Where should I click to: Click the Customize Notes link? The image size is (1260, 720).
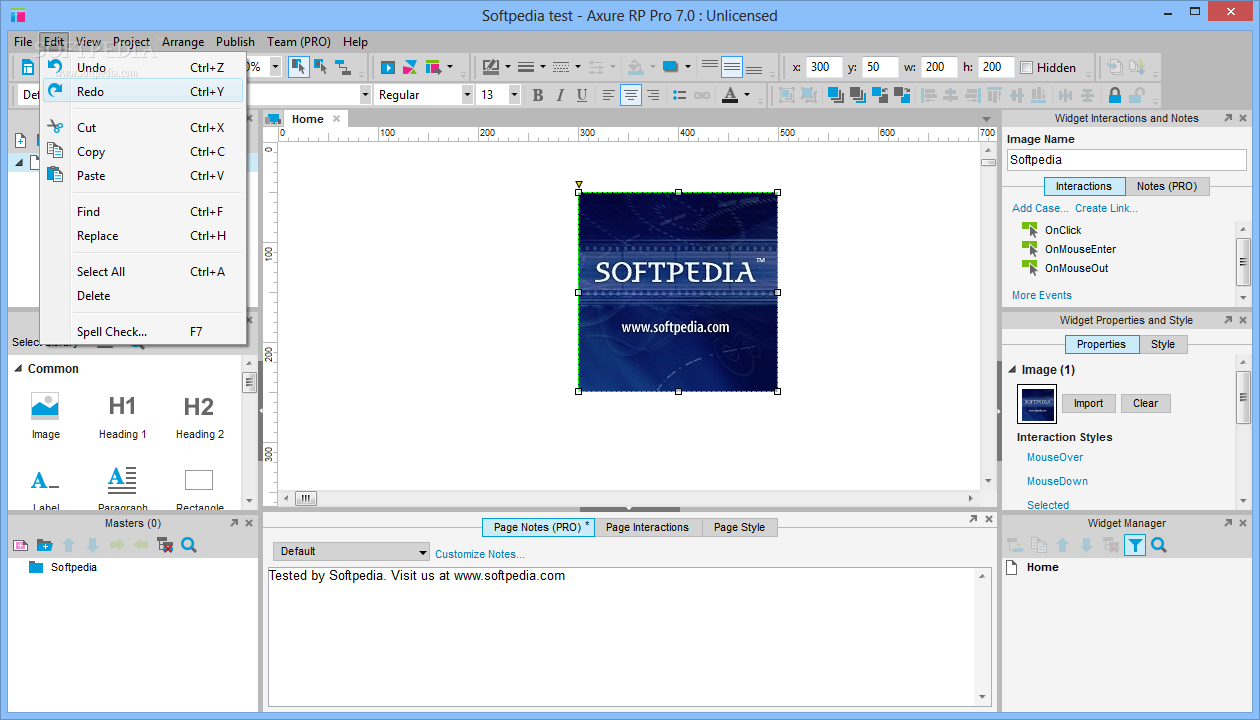[x=479, y=554]
